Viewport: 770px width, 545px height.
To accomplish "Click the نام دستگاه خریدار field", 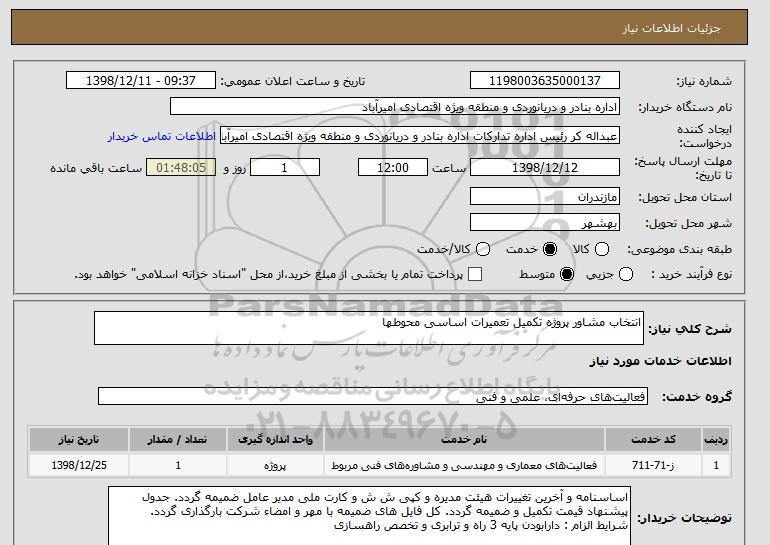I will pos(395,107).
